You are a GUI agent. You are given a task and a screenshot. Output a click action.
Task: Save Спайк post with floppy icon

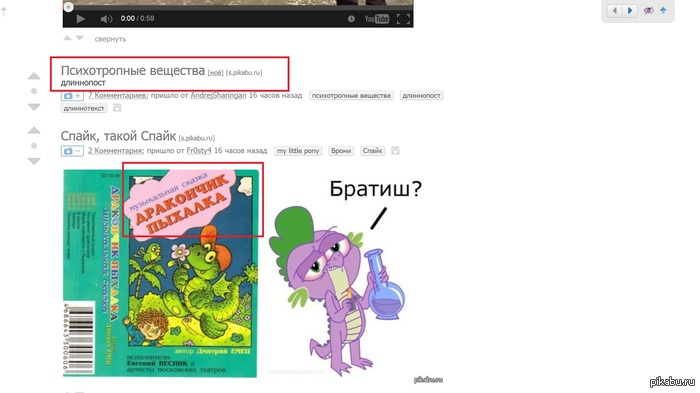[x=395, y=151]
